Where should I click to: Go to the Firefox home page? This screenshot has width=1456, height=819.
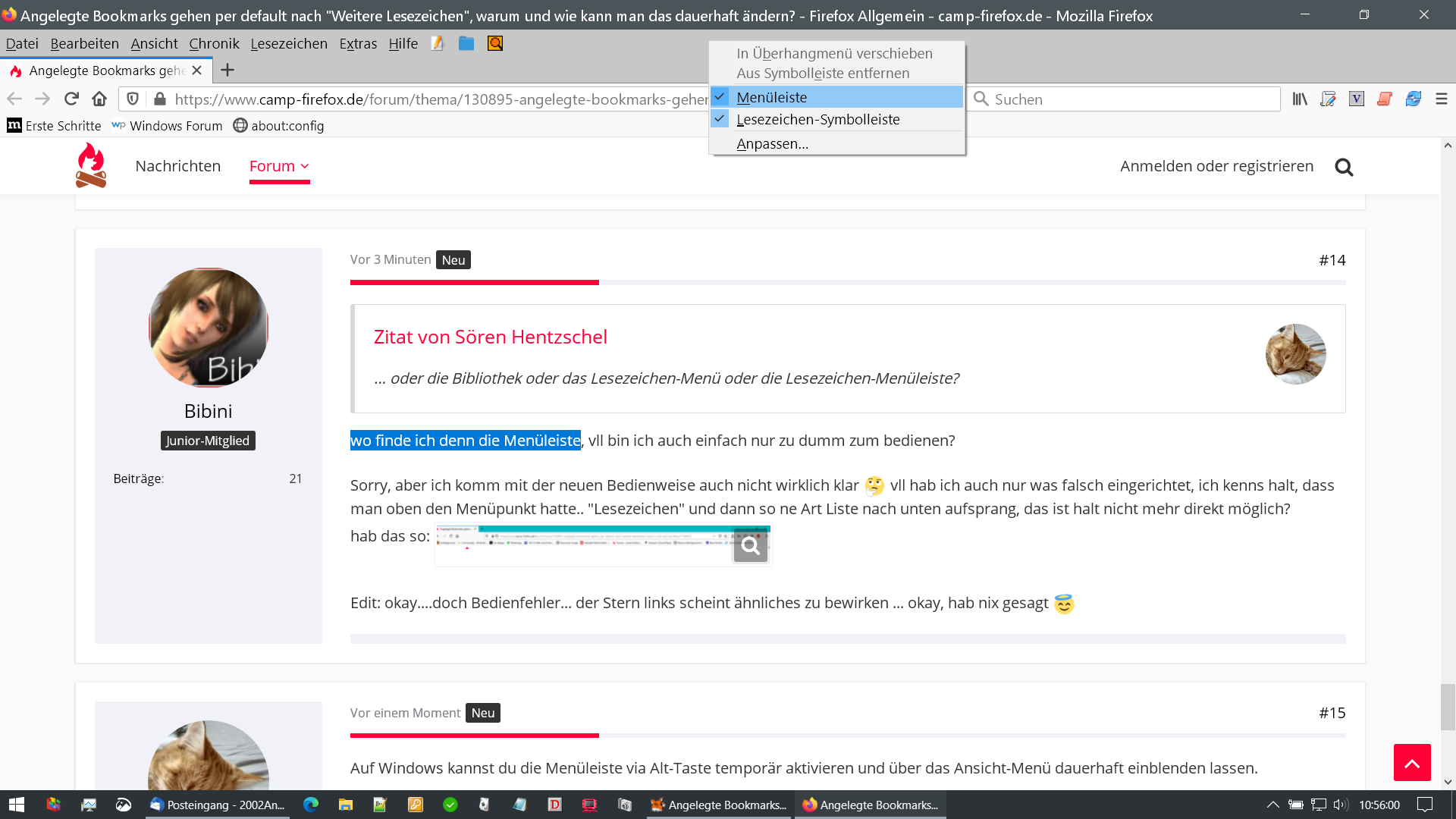pyautogui.click(x=99, y=99)
